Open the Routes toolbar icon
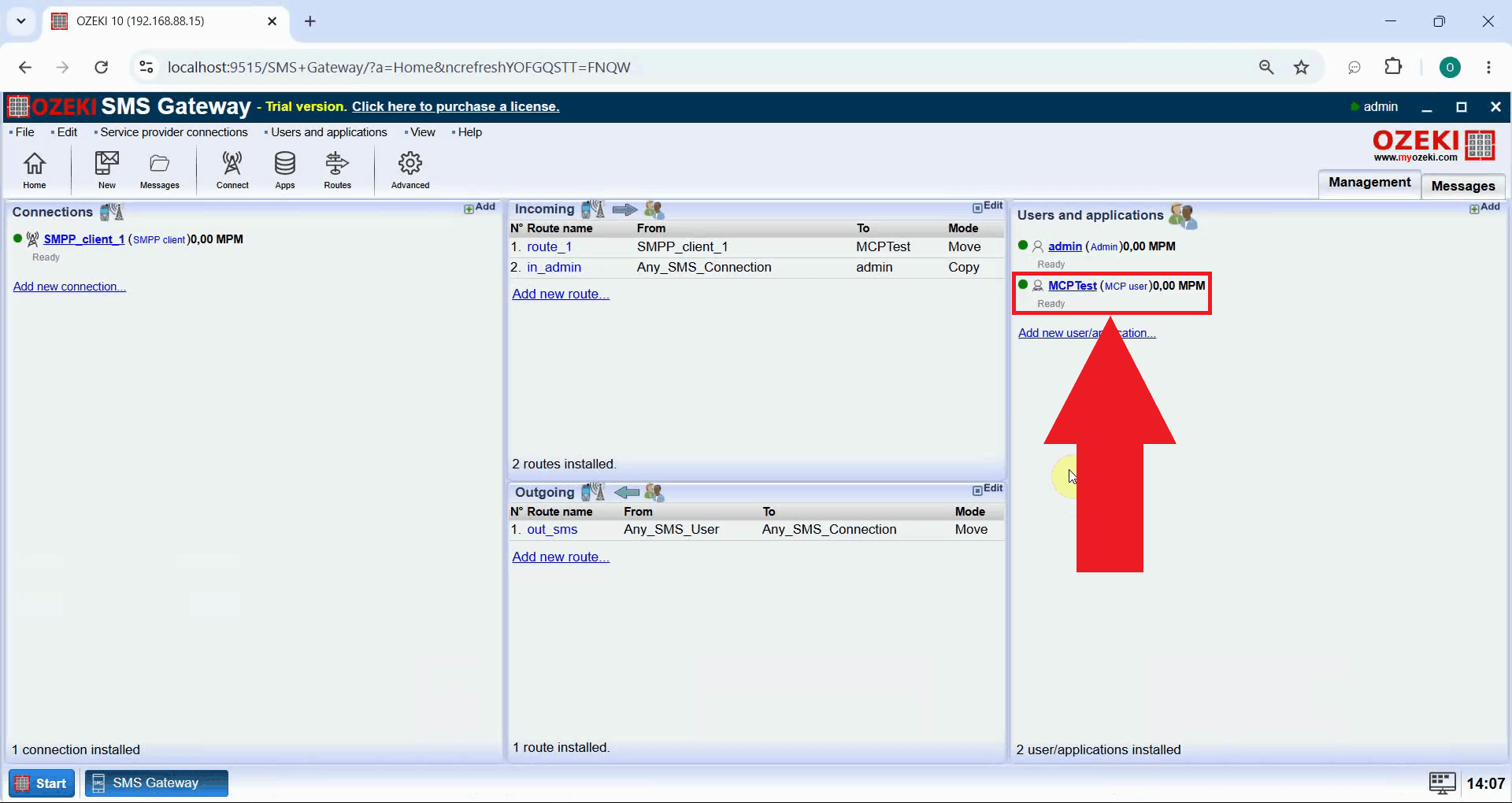1512x803 pixels. (x=337, y=169)
